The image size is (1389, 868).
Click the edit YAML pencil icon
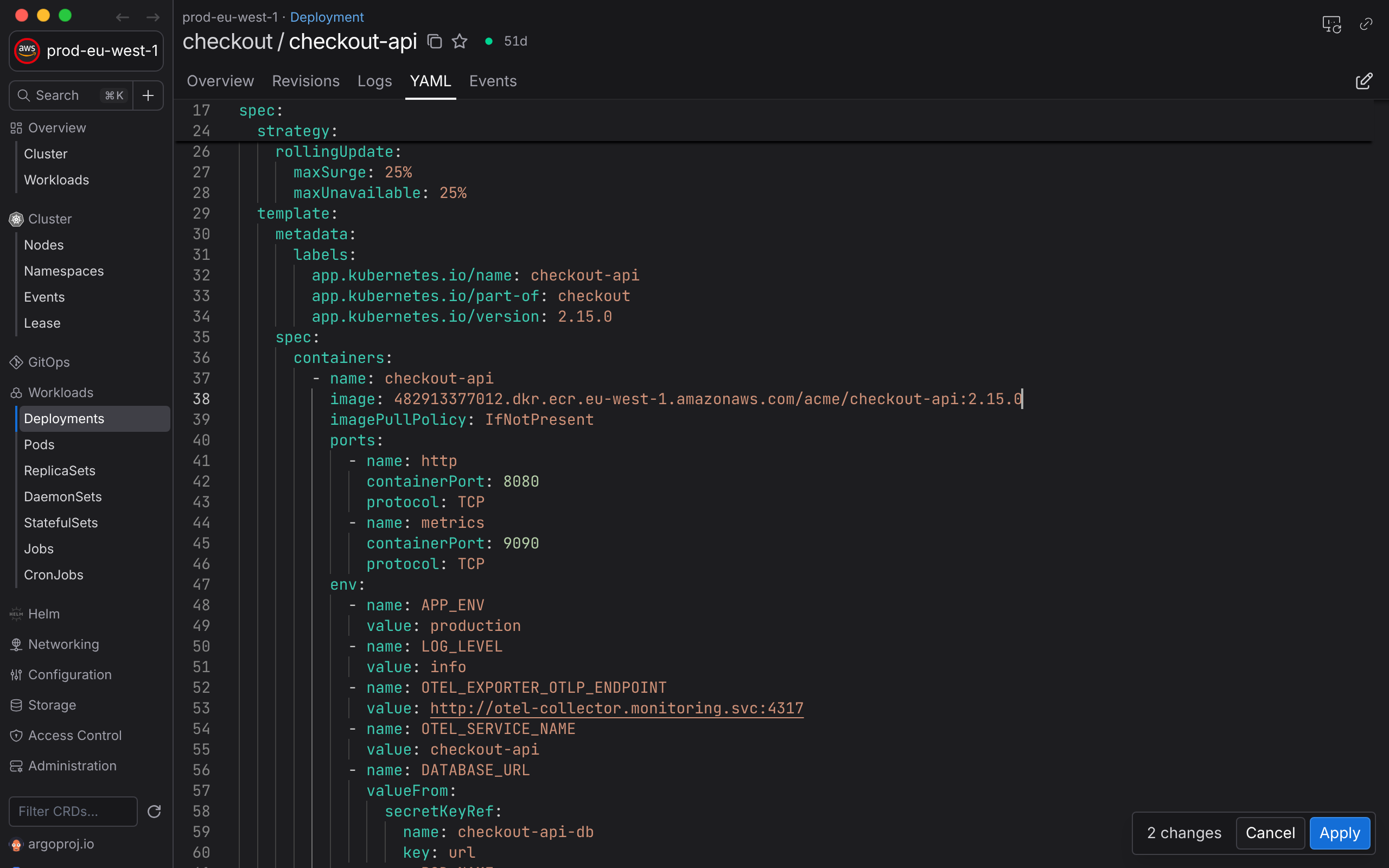(x=1365, y=81)
